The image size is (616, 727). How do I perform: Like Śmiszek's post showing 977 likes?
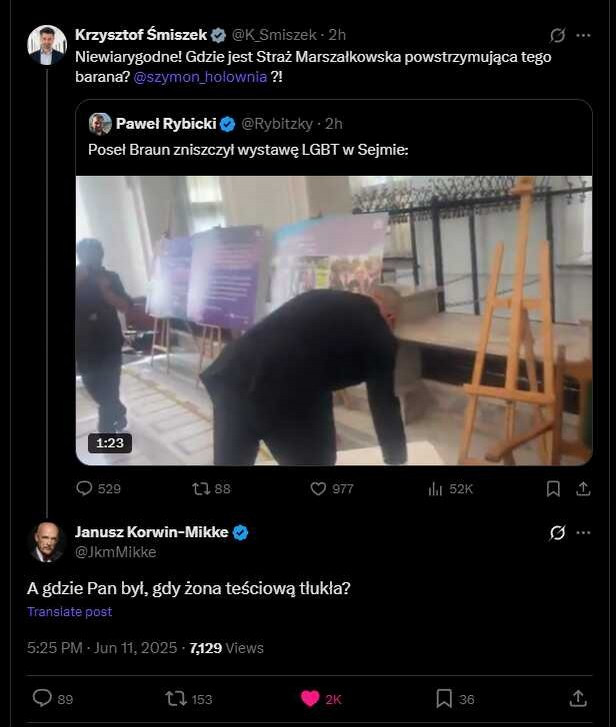click(318, 488)
